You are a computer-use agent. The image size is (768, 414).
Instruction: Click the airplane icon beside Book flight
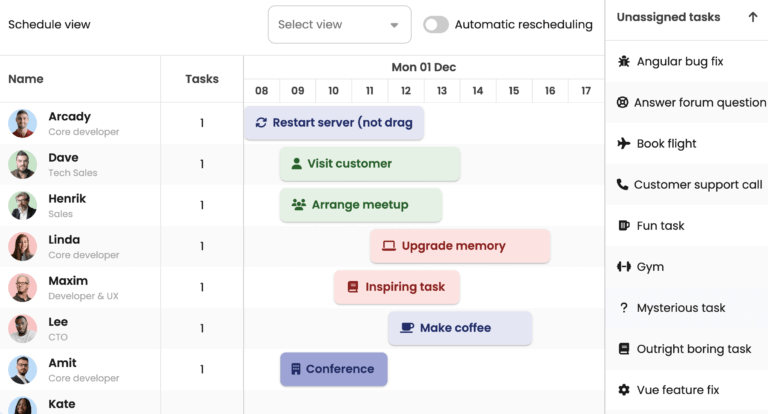click(x=624, y=144)
